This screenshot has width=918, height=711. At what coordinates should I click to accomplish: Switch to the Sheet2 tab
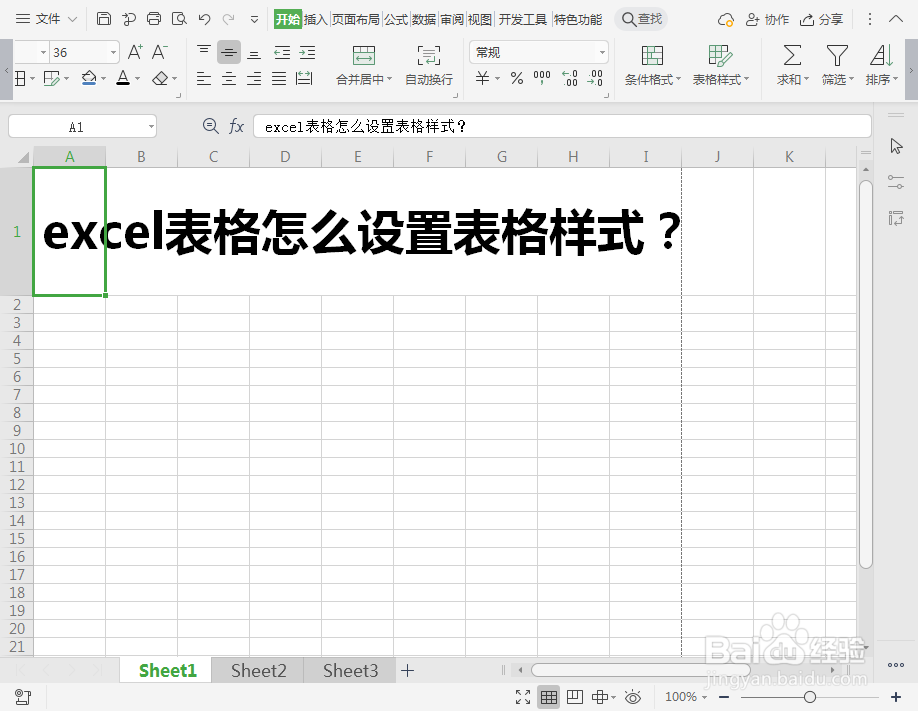(x=257, y=670)
